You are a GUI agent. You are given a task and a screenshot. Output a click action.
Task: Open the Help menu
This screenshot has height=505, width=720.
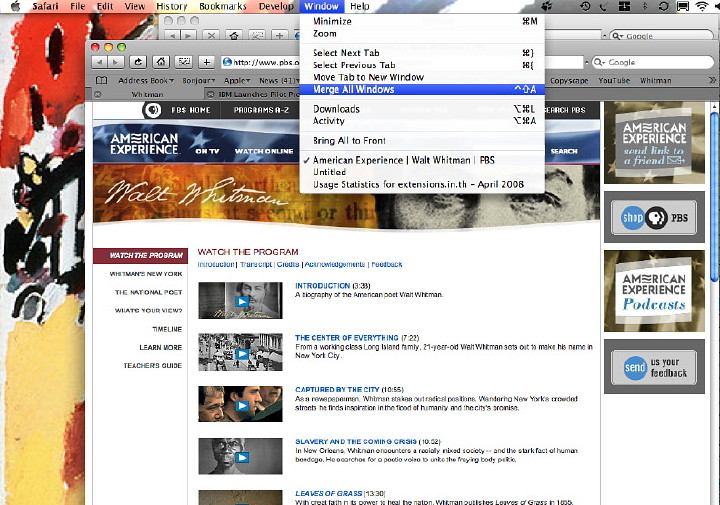point(360,6)
